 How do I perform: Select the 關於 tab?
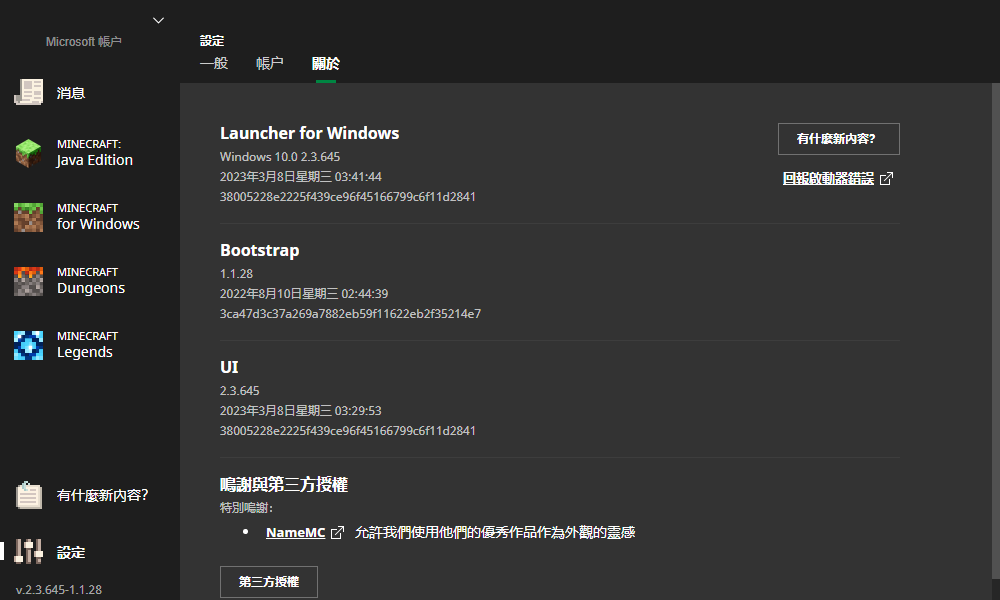tap(326, 63)
